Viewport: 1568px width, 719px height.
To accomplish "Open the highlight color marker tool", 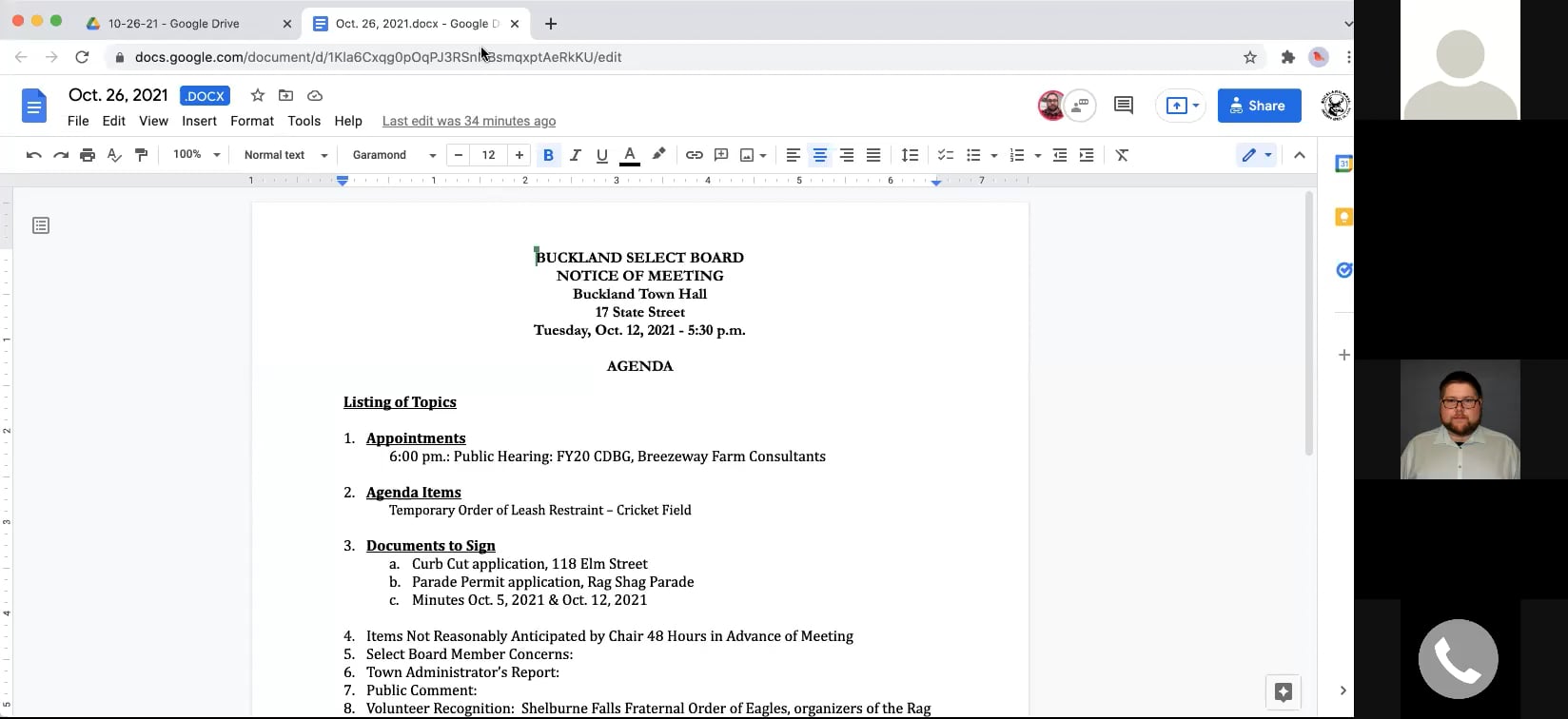I will 658,154.
